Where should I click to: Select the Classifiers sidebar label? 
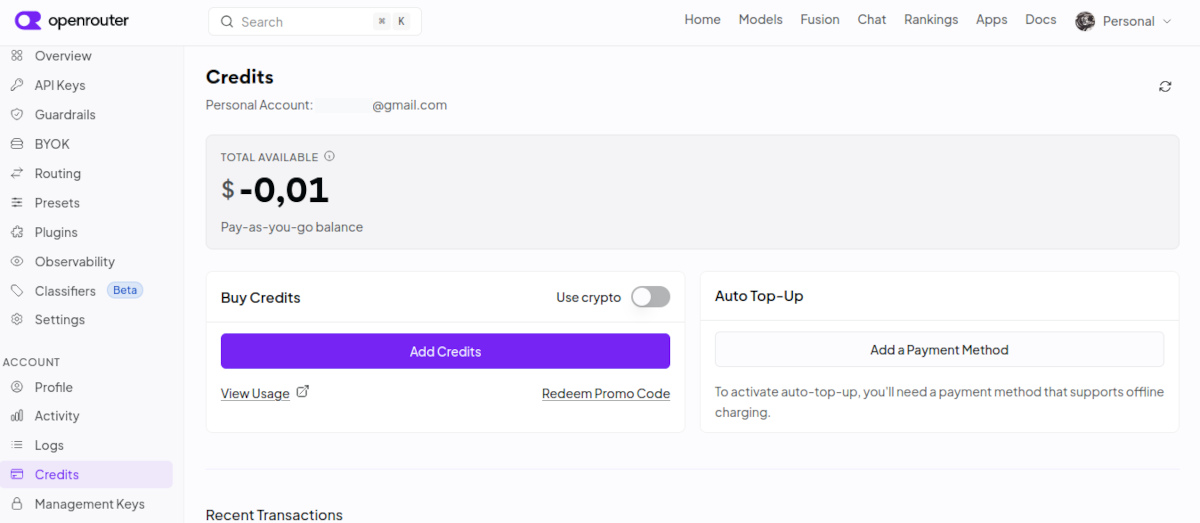[65, 291]
